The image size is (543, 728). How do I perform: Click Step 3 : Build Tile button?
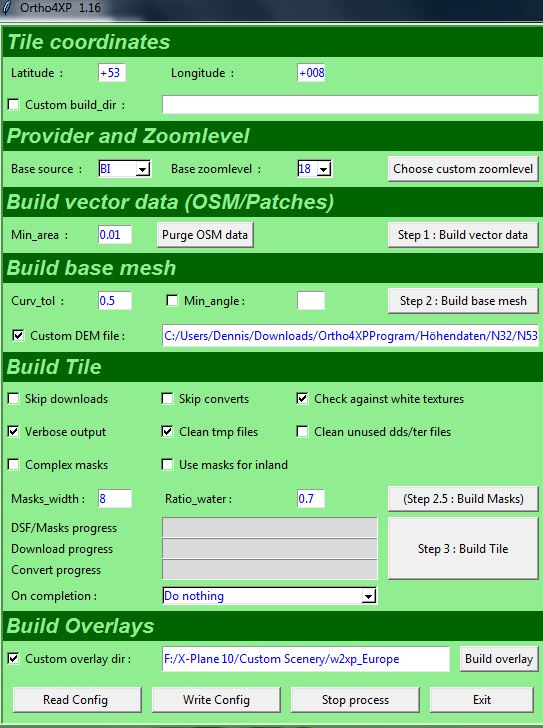point(463,548)
